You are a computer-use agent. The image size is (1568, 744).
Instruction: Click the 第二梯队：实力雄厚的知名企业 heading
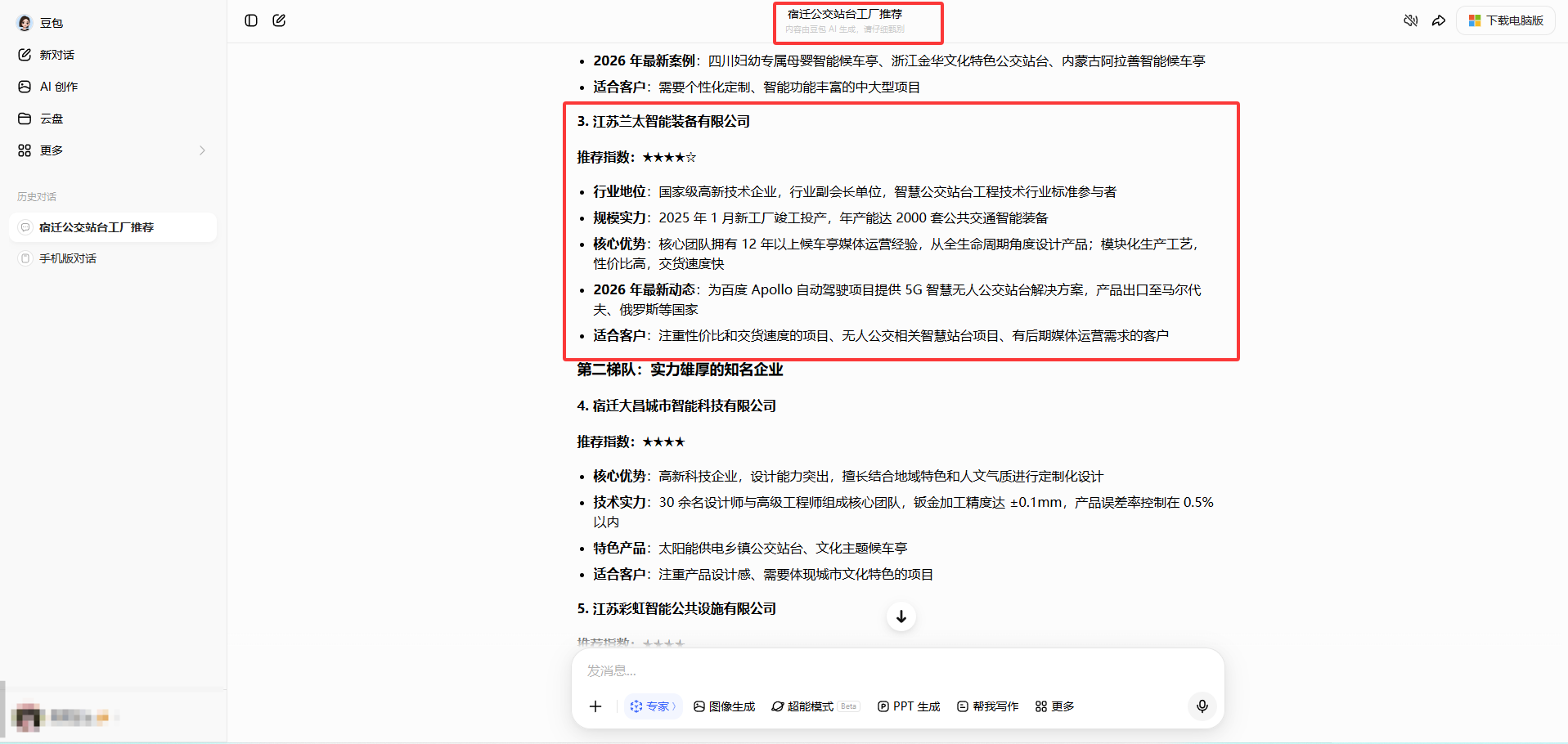[x=680, y=370]
